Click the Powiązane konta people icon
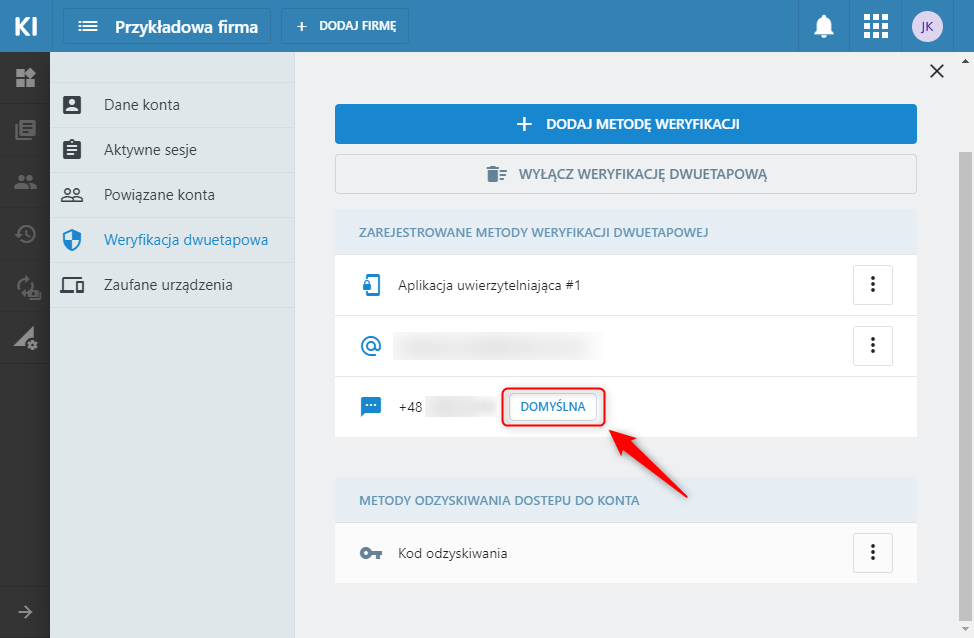This screenshot has height=638, width=974. [72, 195]
